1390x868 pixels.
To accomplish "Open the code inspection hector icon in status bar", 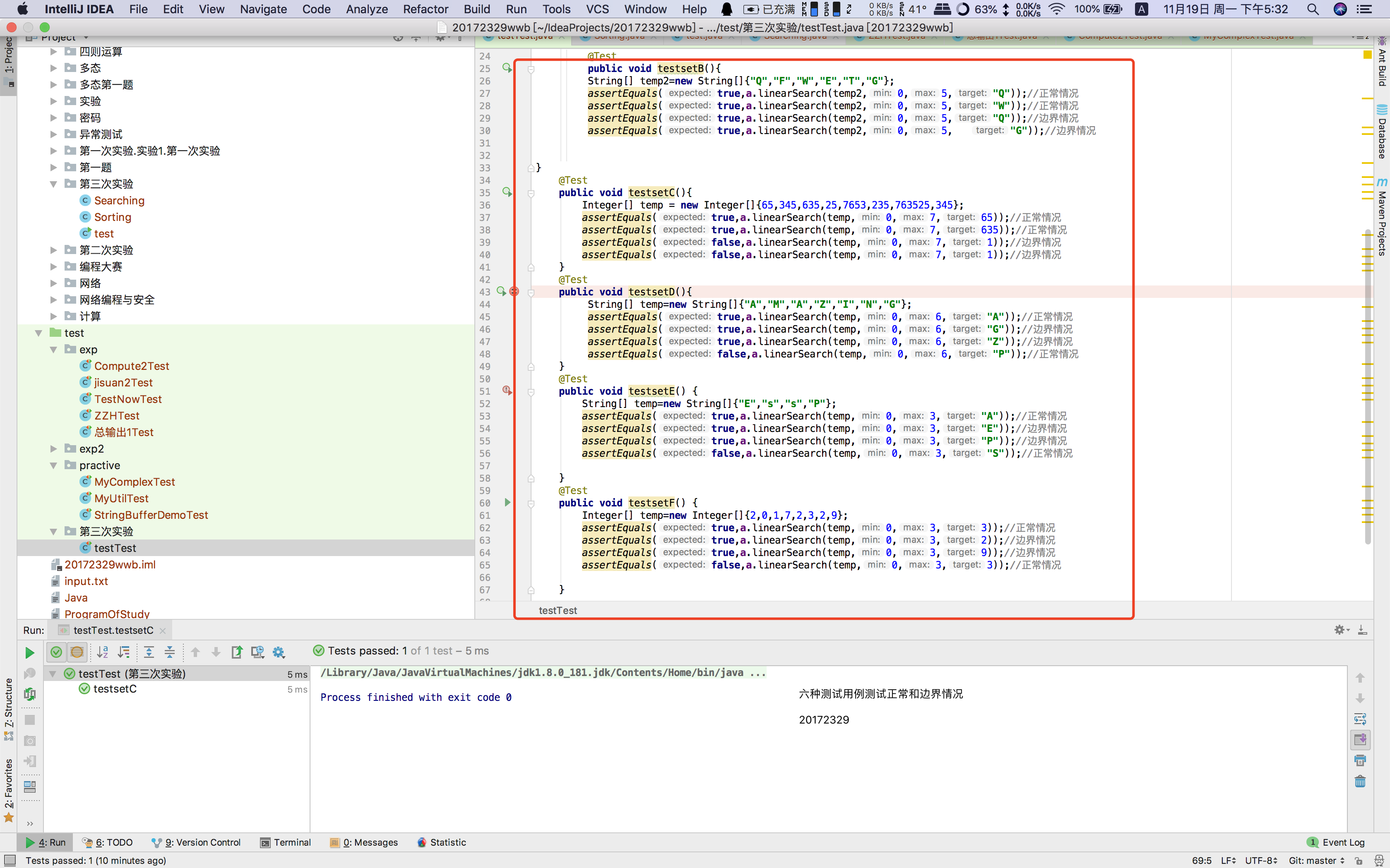I will [1379, 860].
